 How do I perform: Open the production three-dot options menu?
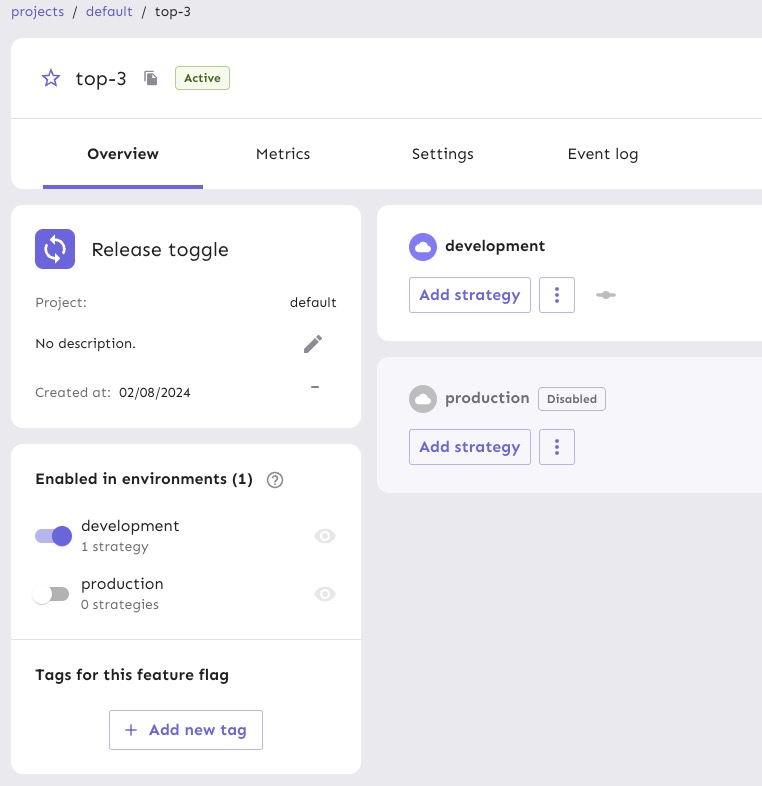[557, 447]
